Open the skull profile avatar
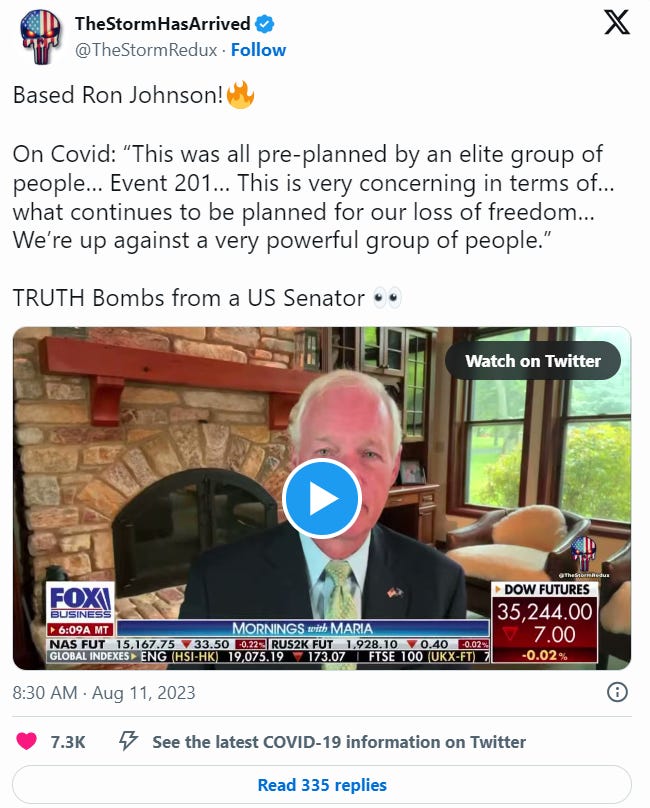Viewport: 650px width, 808px height. pyautogui.click(x=40, y=37)
